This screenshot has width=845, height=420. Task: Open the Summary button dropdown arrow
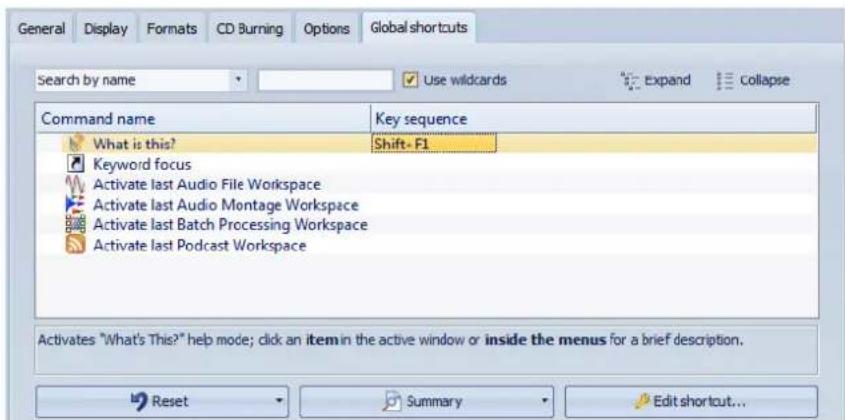544,401
